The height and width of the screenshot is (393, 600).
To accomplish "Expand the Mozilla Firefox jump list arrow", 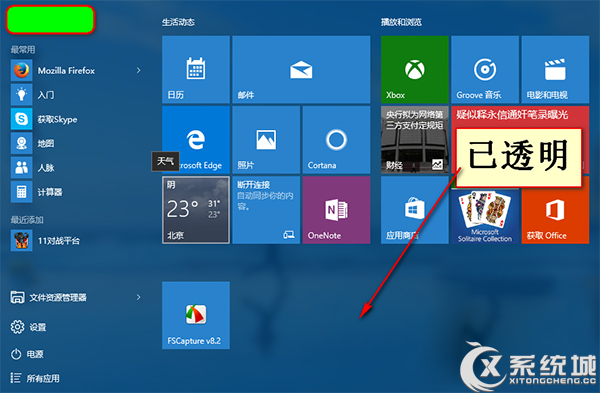I will (x=139, y=70).
